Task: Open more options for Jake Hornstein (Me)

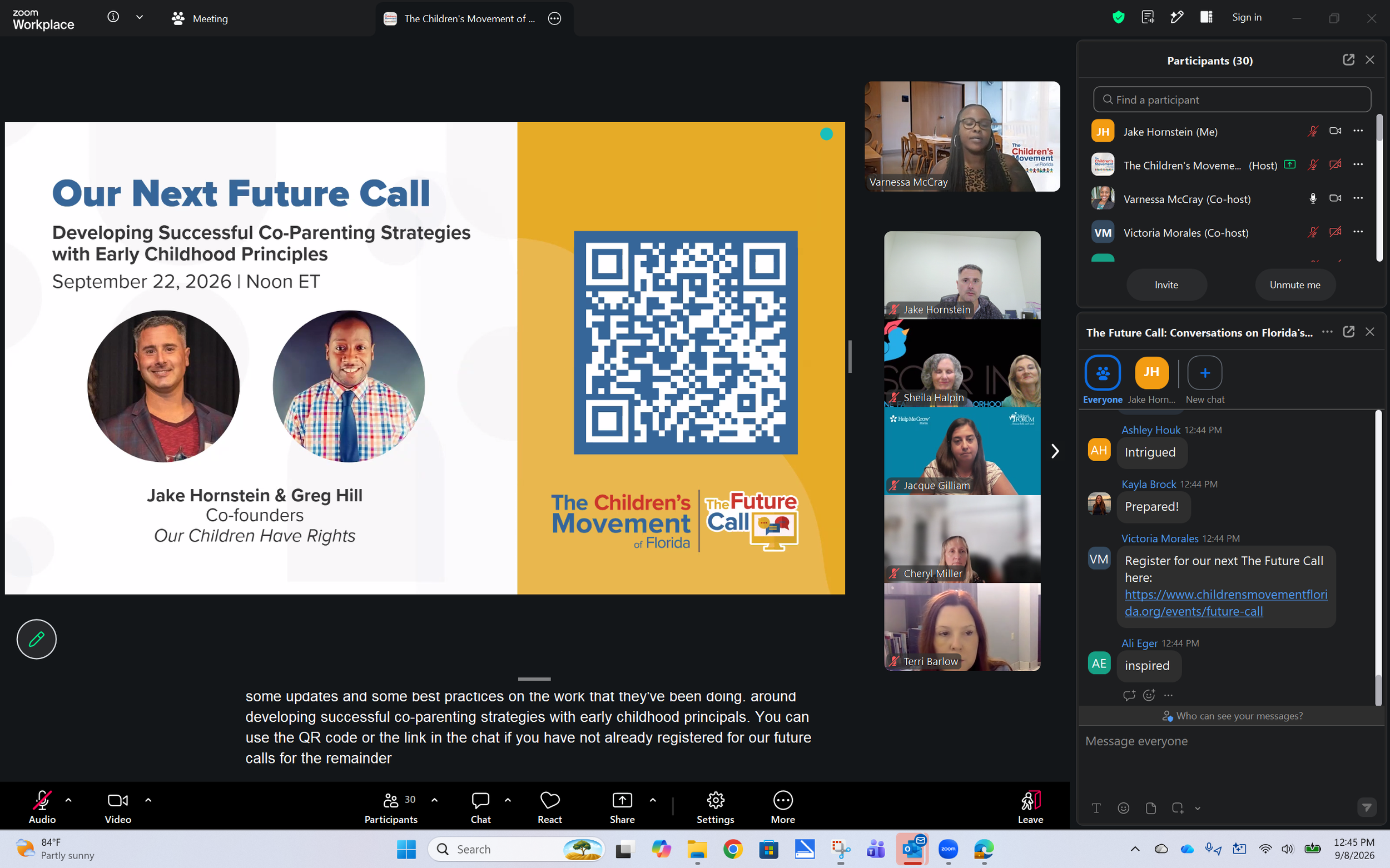Action: [1358, 131]
